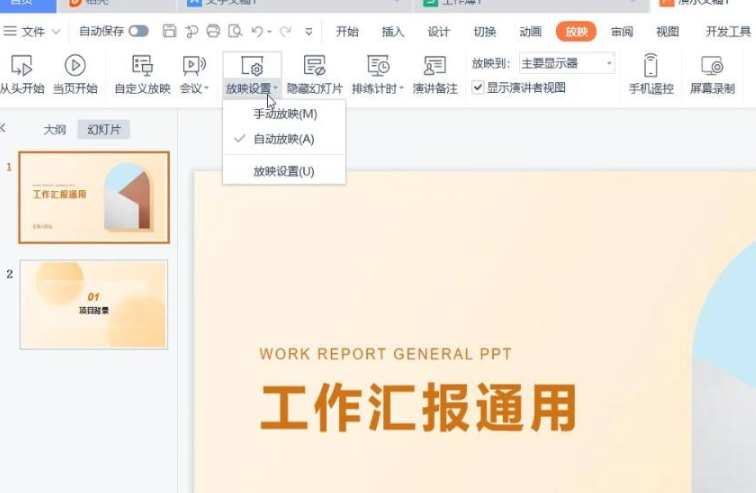Image resolution: width=756 pixels, height=493 pixels.
Task: Click the export-to-PDF icon beside save
Action: [x=191, y=32]
